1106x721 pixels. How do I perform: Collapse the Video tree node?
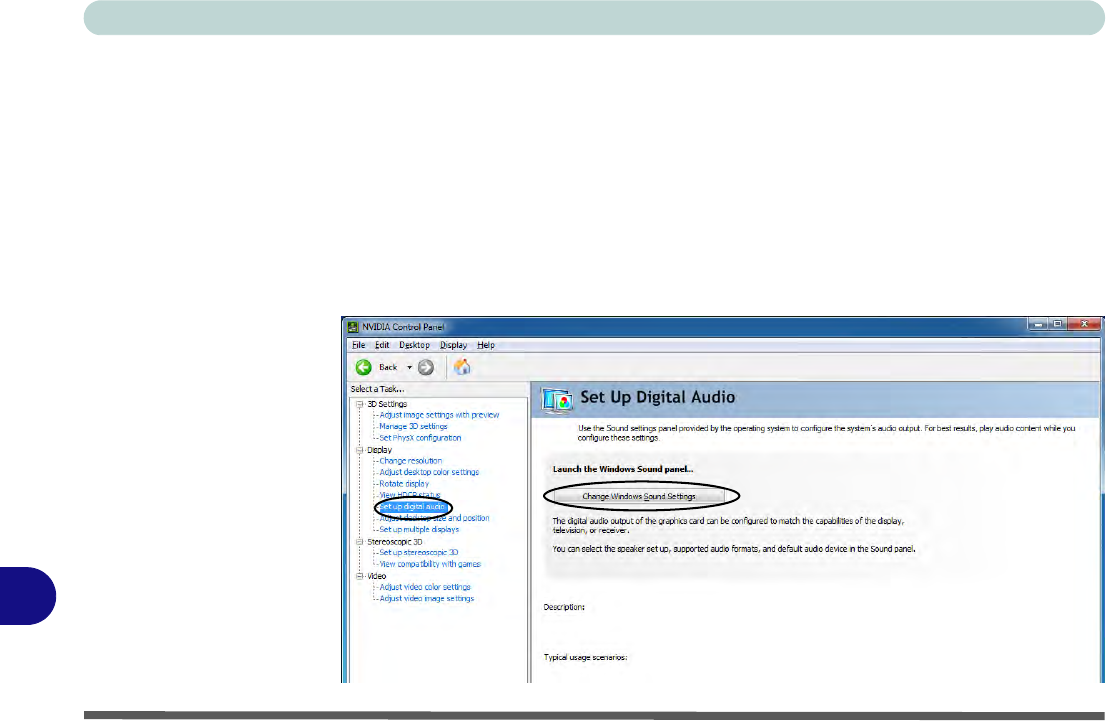360,576
